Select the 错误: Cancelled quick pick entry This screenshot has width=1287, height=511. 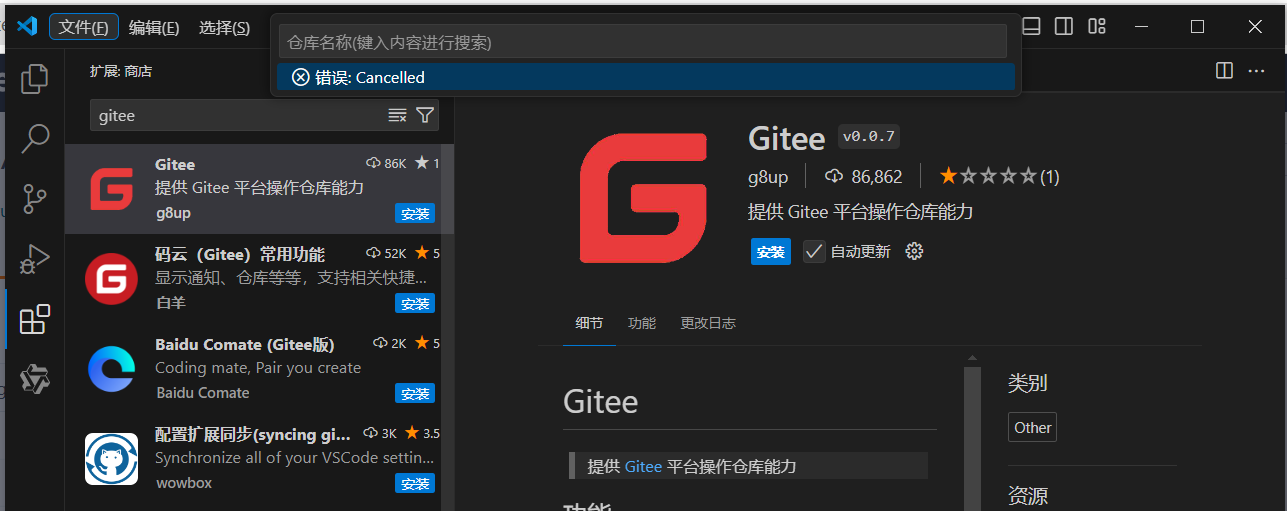(x=646, y=77)
